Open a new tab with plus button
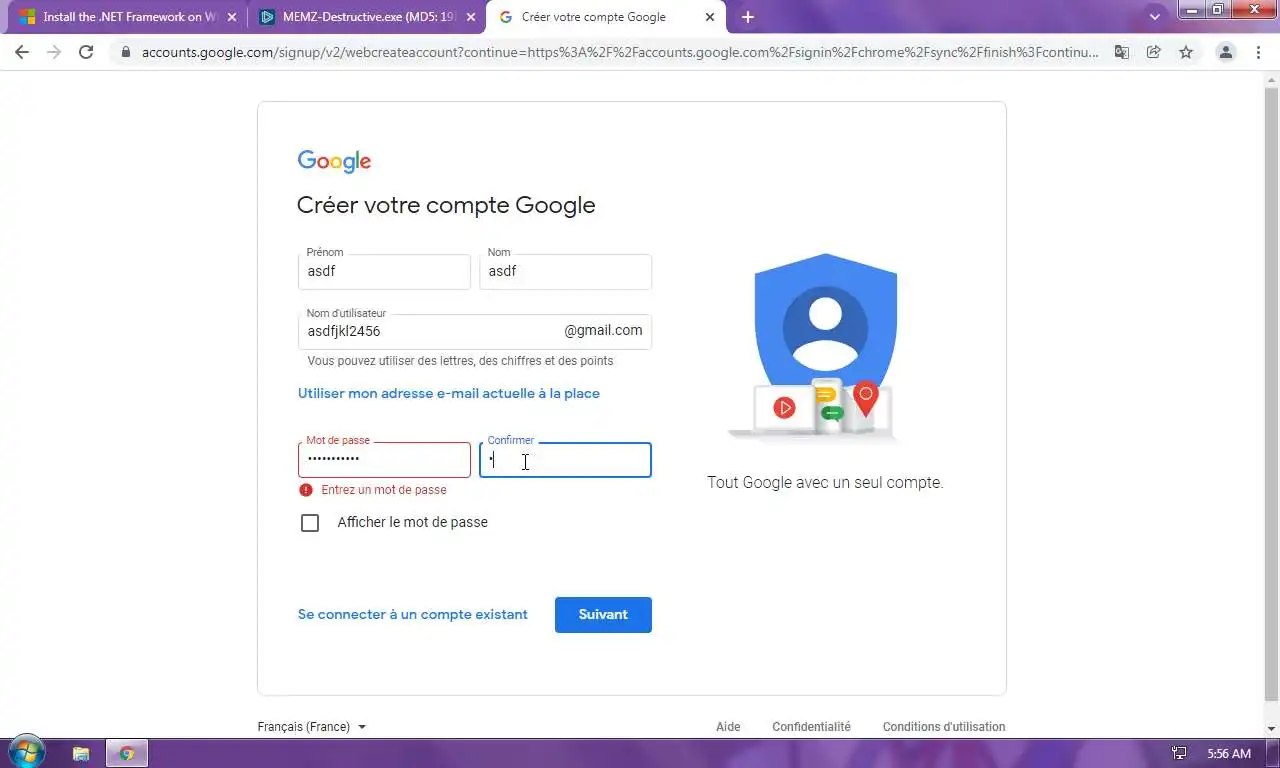The width and height of the screenshot is (1280, 768). click(748, 17)
